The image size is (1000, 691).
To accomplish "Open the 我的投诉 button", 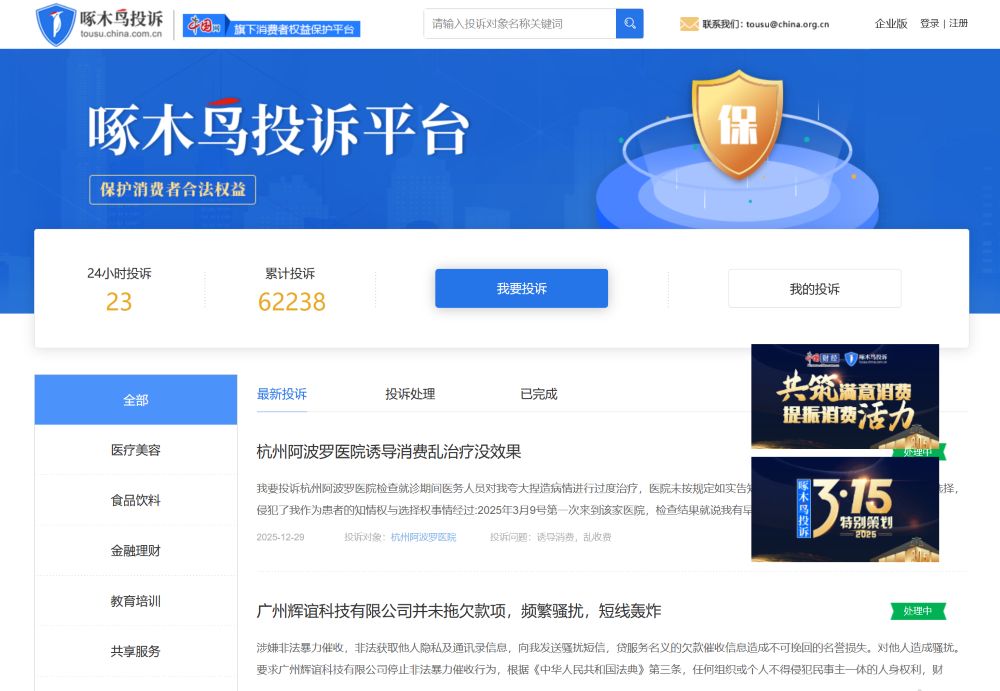I will [814, 289].
